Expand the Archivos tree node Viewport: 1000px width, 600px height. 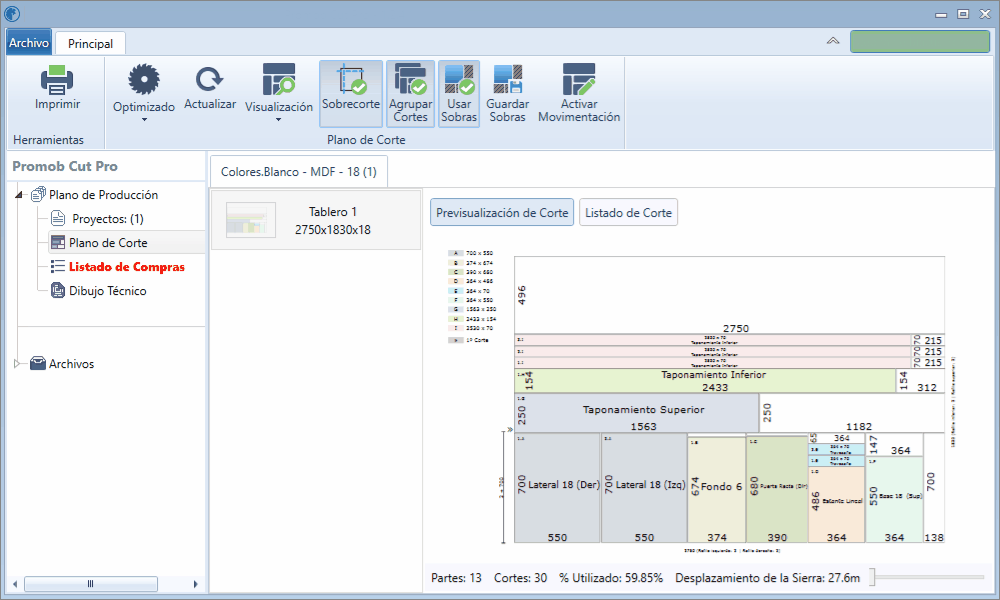click(17, 363)
